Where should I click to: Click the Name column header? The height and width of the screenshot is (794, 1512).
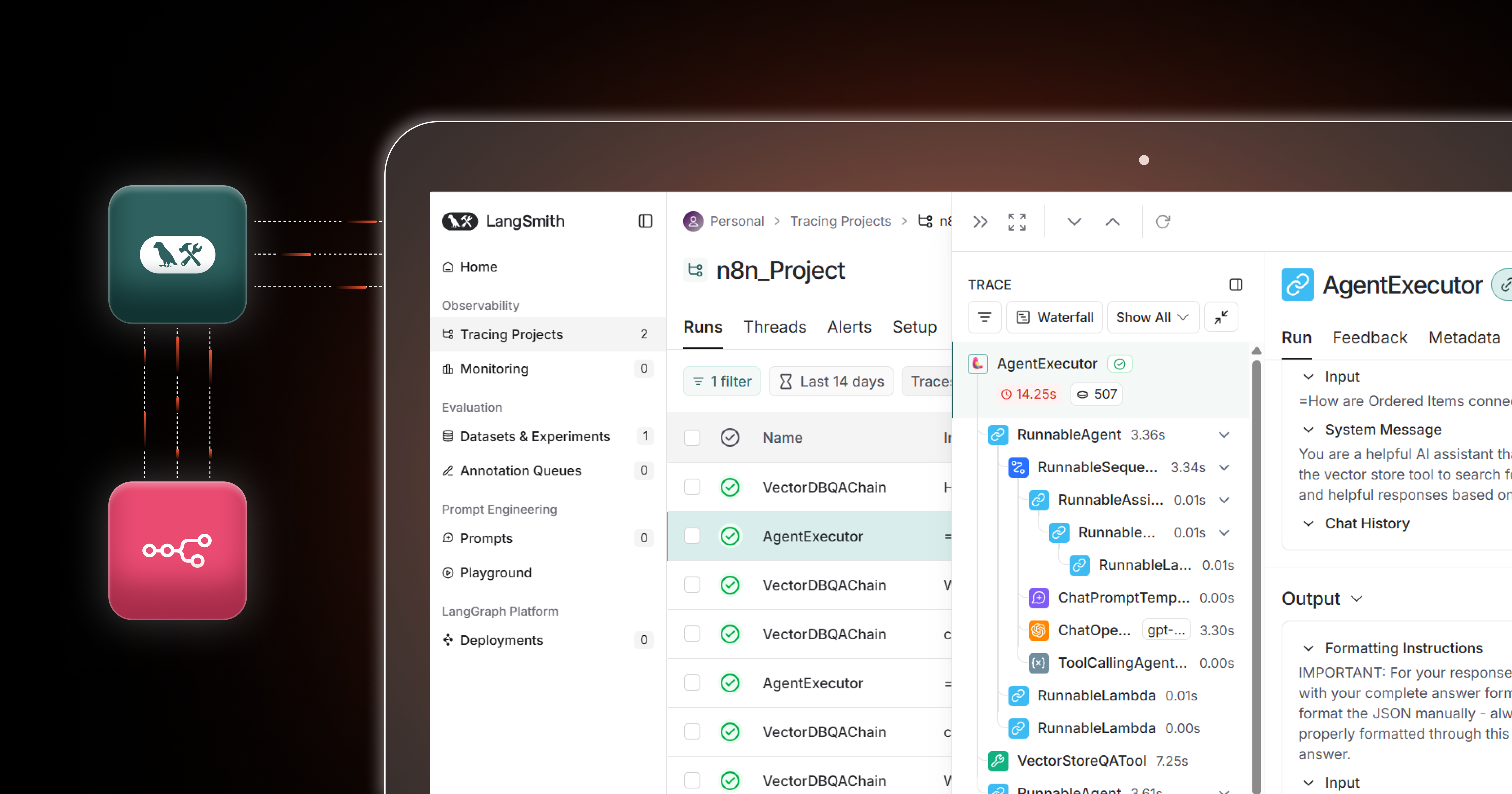click(x=782, y=438)
